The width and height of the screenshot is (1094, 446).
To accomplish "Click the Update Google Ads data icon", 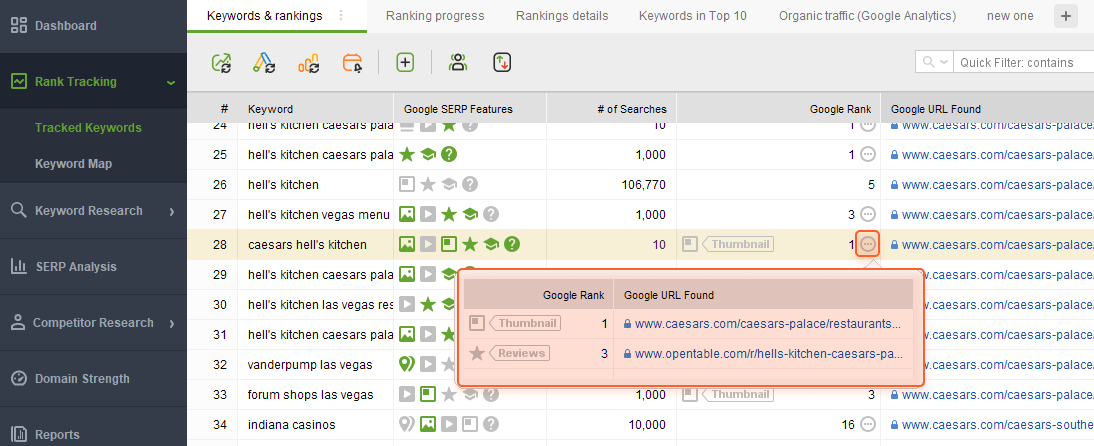I will pyautogui.click(x=264, y=63).
